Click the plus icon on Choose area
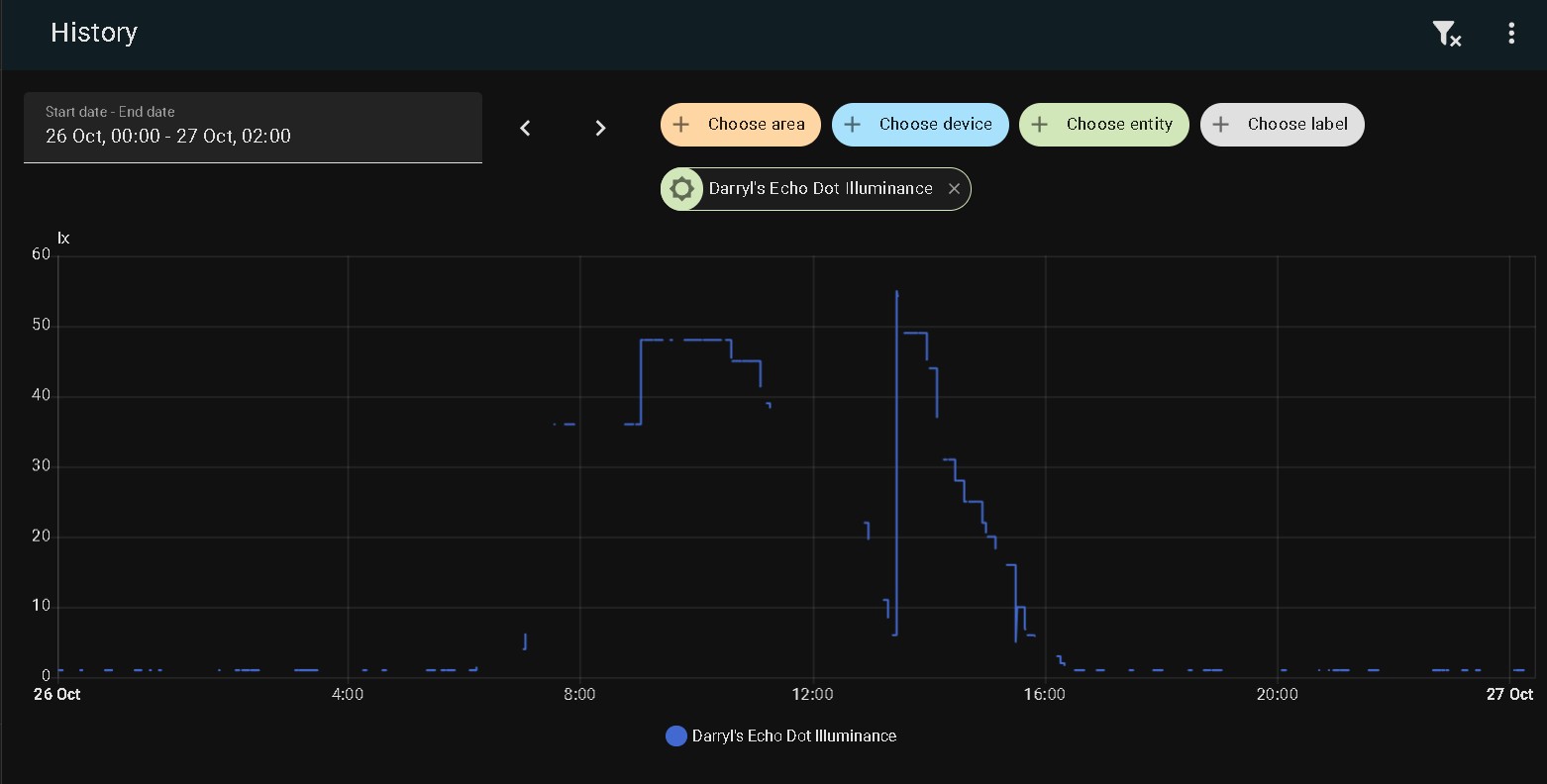The image size is (1547, 784). point(681,125)
